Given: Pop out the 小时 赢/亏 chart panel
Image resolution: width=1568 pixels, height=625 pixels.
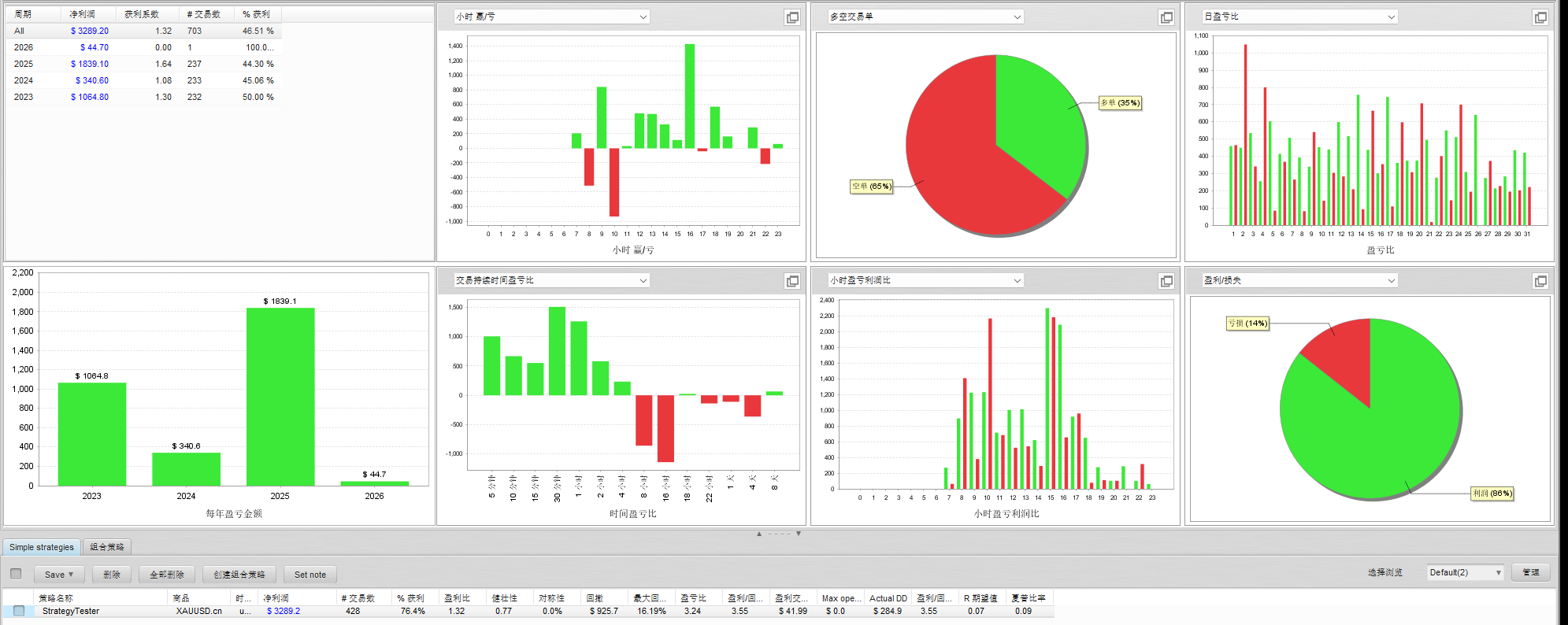Looking at the screenshot, I should tap(792, 17).
